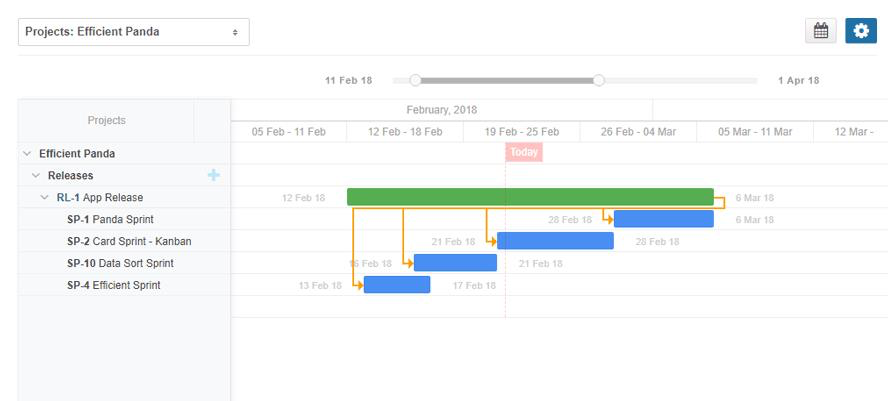This screenshot has height=401, width=888.
Task: Add a release with plus icon
Action: (x=213, y=175)
